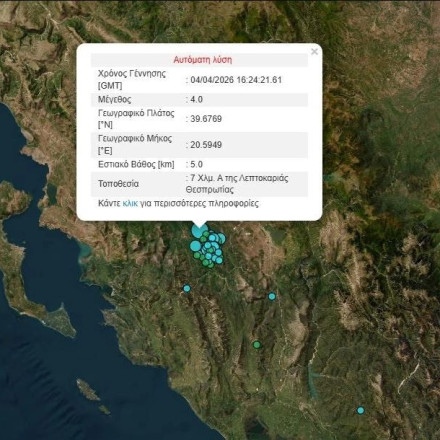Screen dimensions: 440x440
Task: Follow the 'κλικ' link for more information
Action: pos(130,203)
